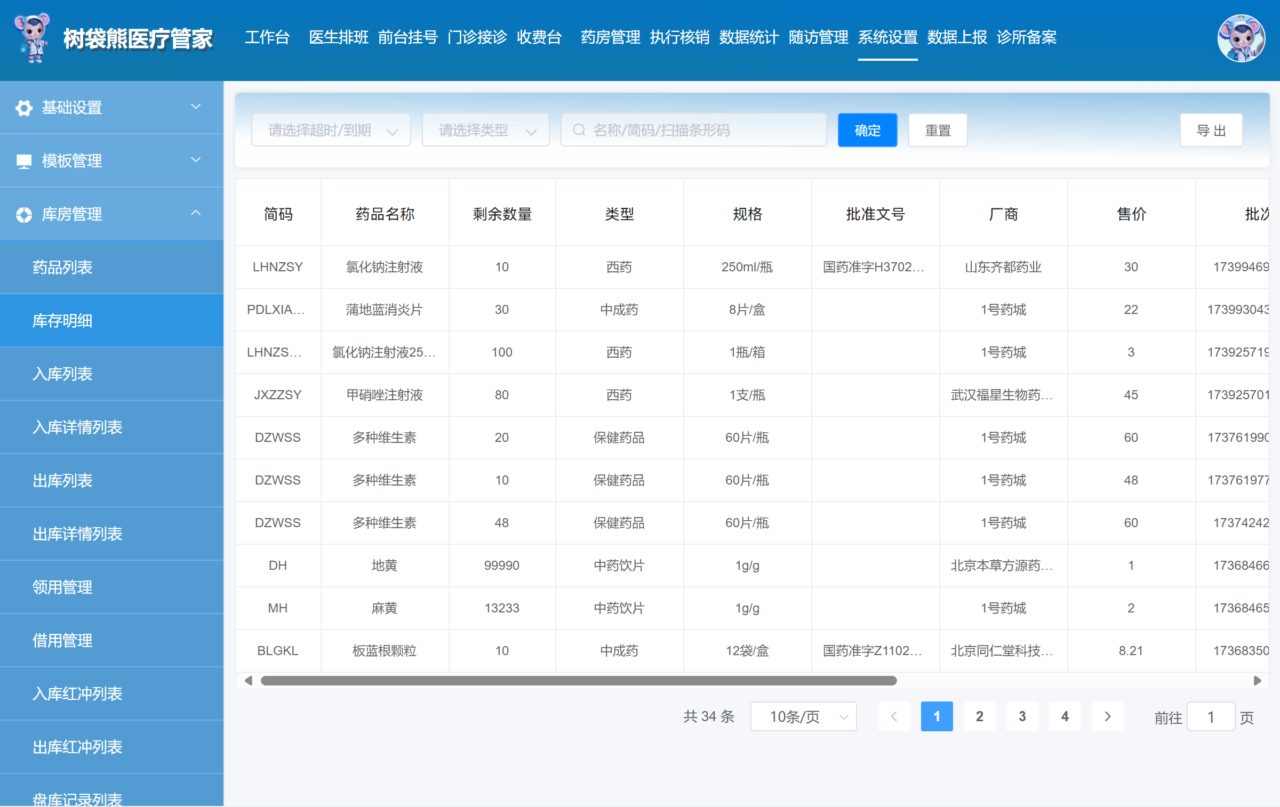
Task: Click the gear icon beside 基础设置
Action: (24, 108)
